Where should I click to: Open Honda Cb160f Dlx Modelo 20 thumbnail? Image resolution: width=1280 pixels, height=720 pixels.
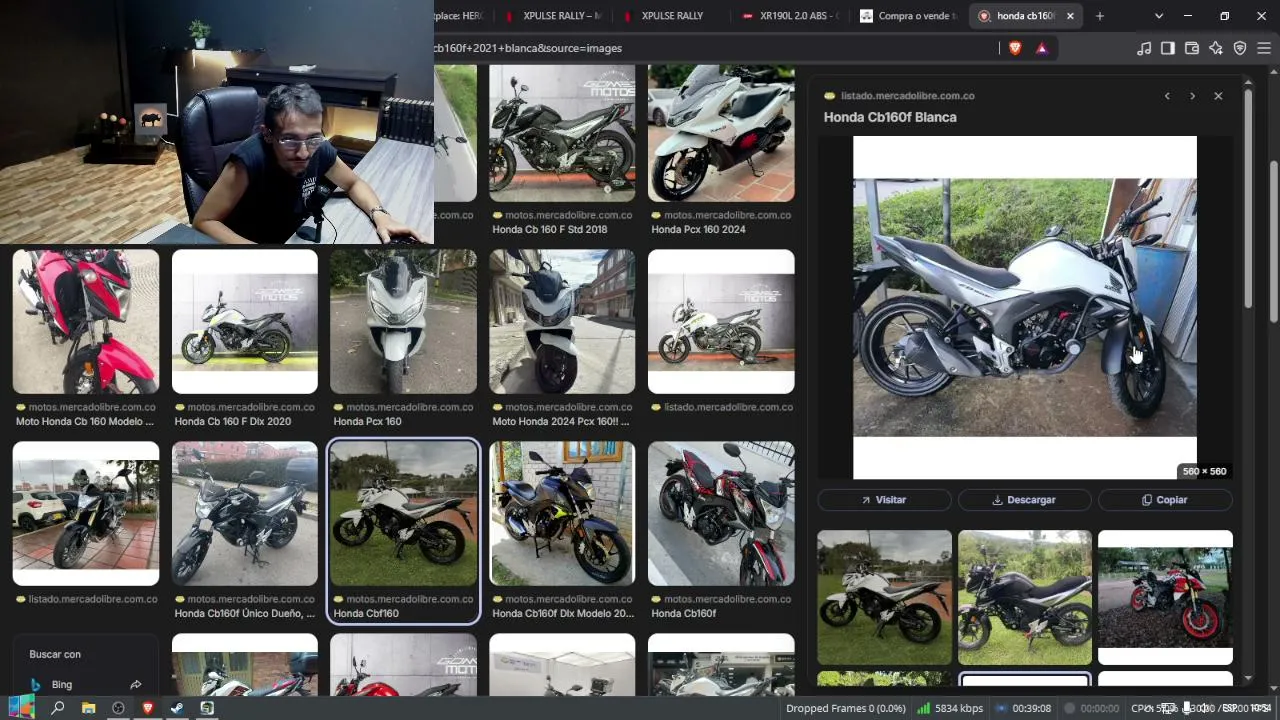[x=562, y=513]
